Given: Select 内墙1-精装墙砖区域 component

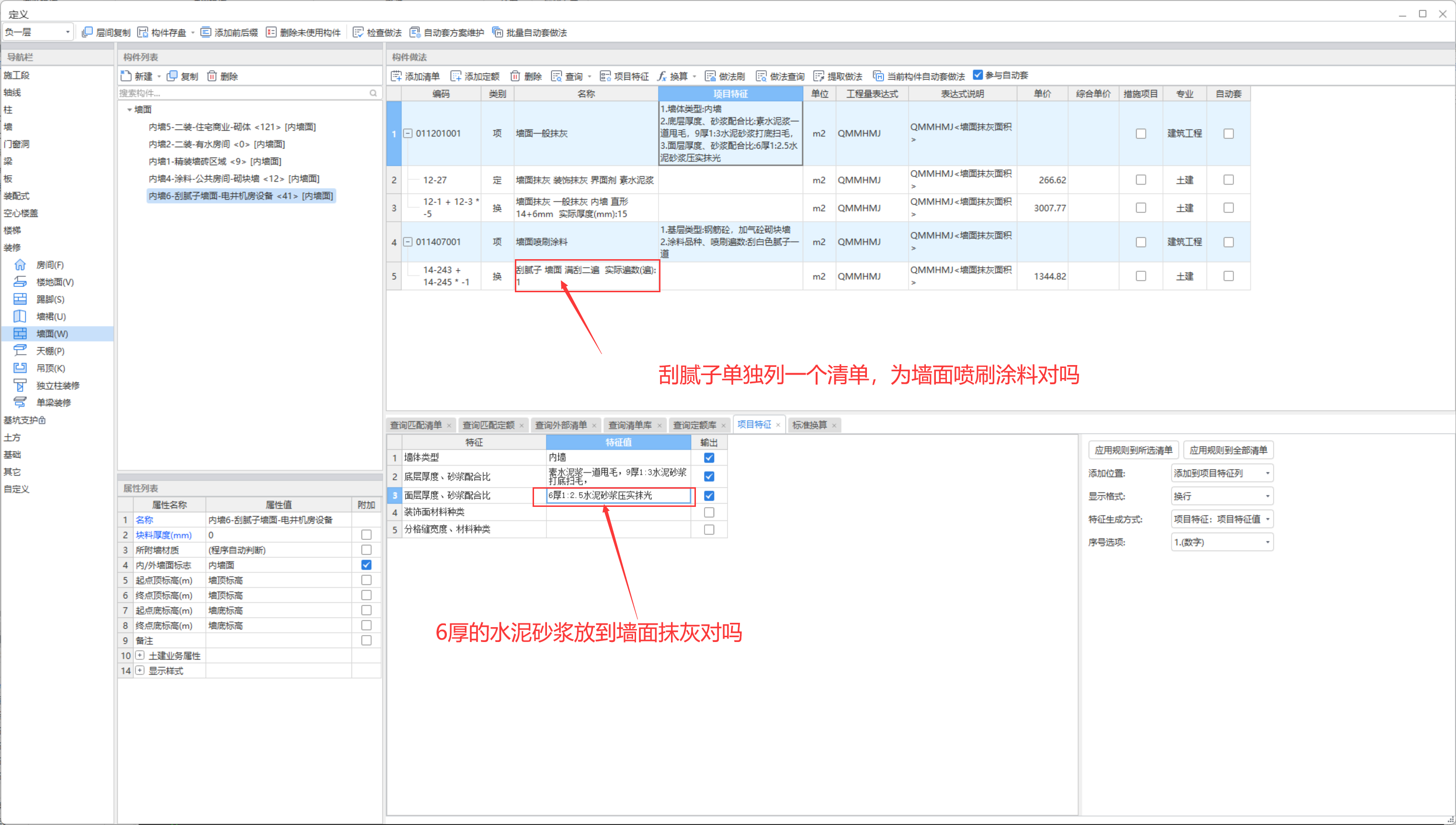Looking at the screenshot, I should click(215, 161).
